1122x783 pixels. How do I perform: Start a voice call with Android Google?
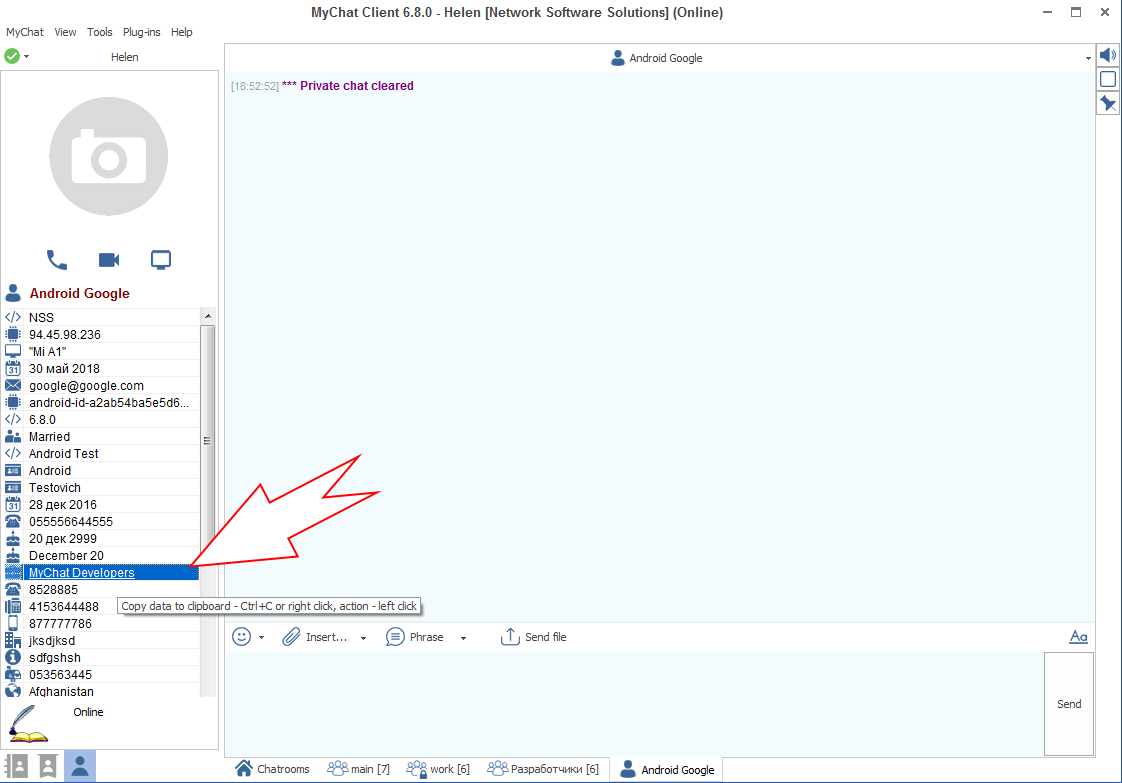point(57,260)
